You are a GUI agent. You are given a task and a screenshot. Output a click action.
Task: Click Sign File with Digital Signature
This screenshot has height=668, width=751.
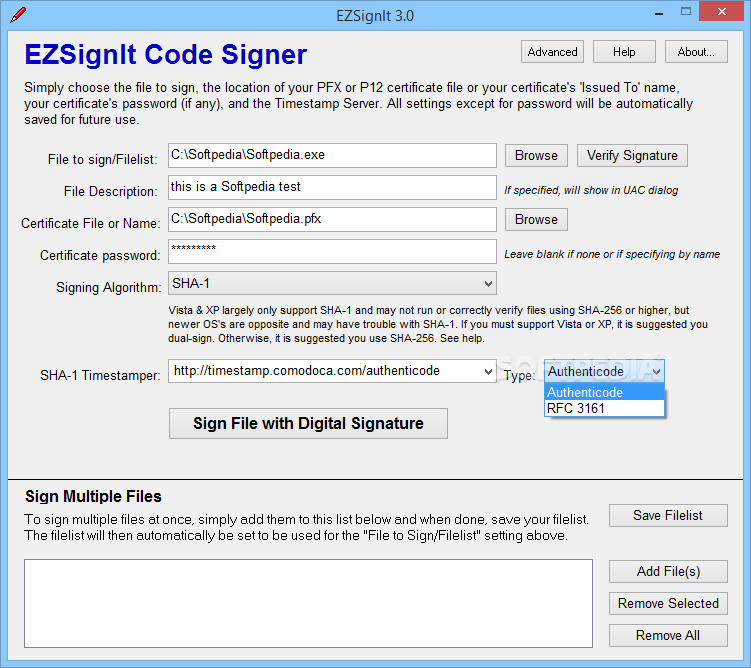pos(308,423)
